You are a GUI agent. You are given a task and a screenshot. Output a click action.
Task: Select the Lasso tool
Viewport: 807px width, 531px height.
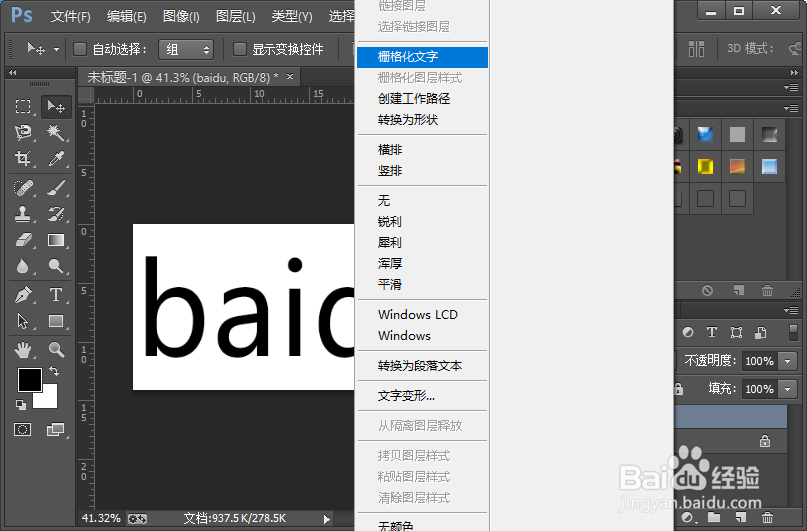(23, 133)
